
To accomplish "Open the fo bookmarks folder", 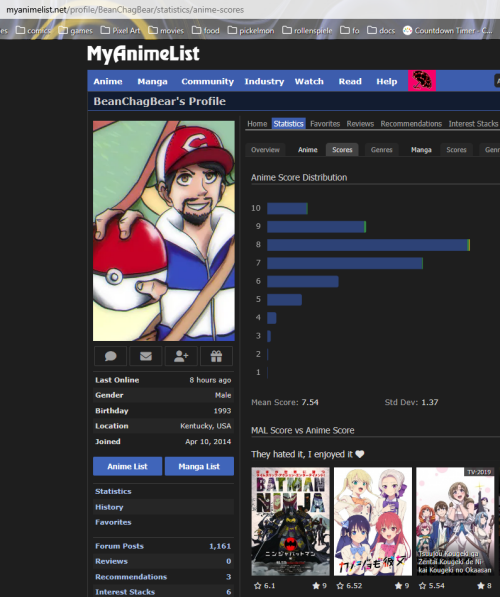I will [350, 30].
